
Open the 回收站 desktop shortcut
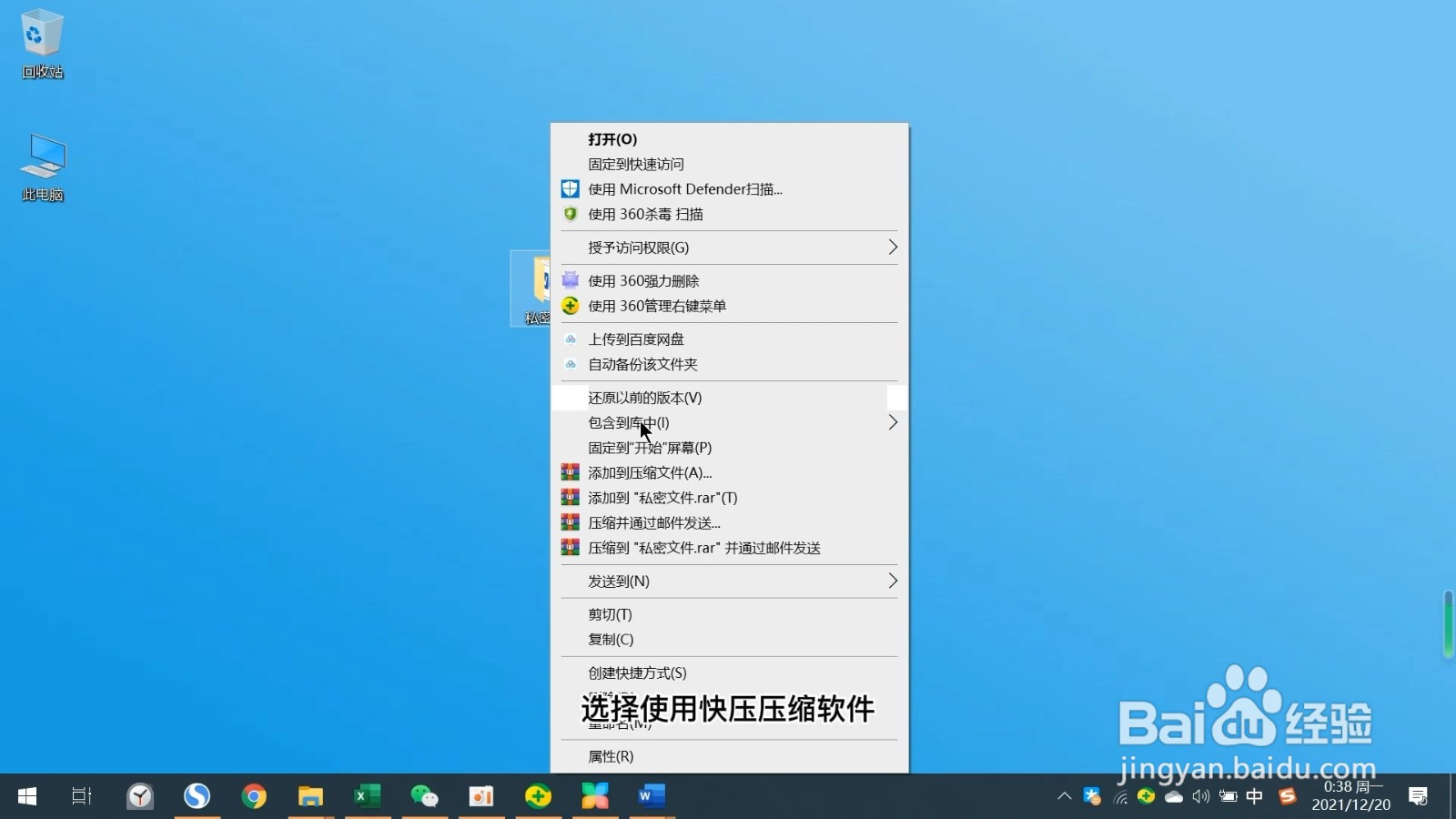point(41,36)
